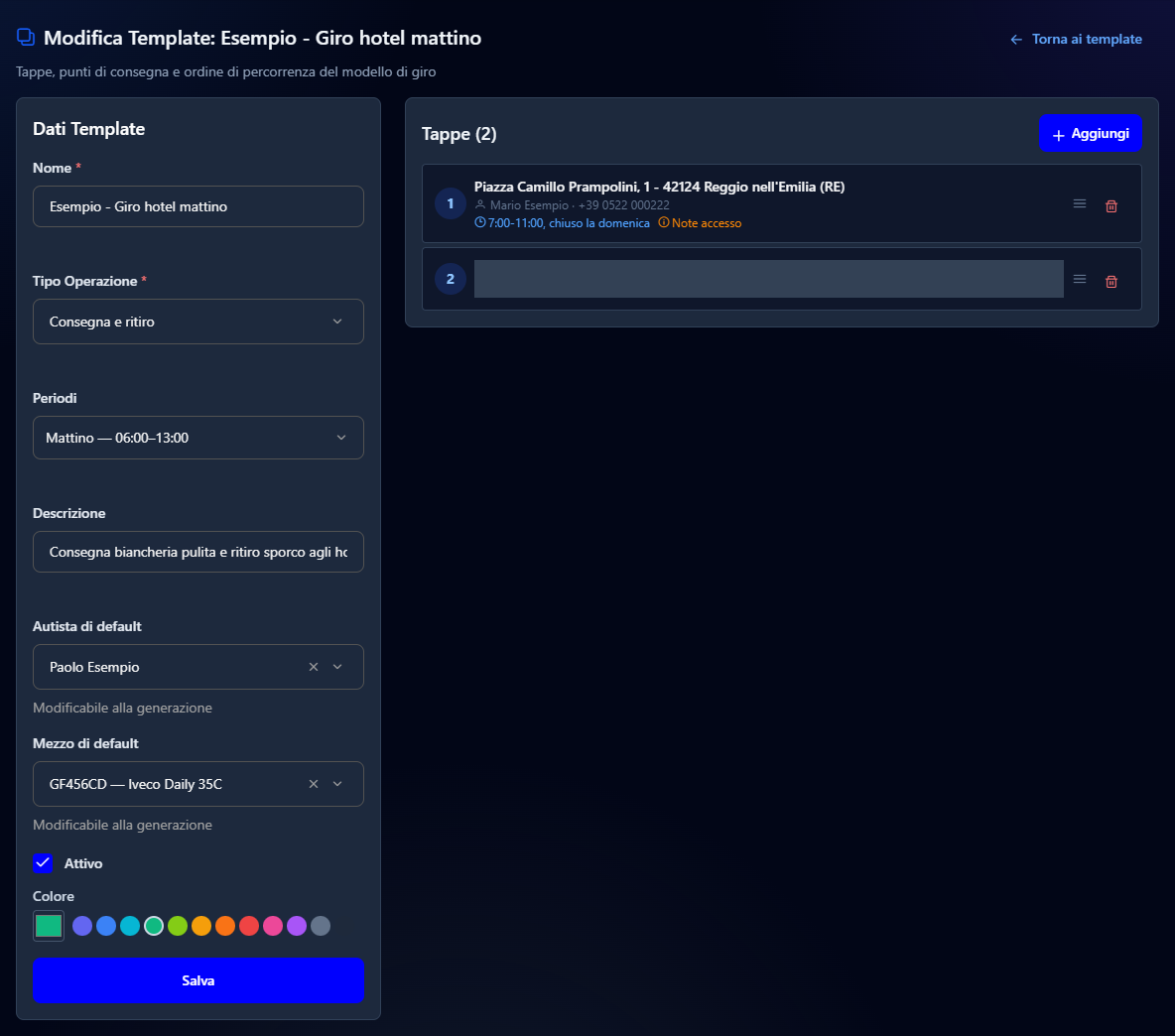Click the number 2 stop badge
Image resolution: width=1175 pixels, height=1036 pixels.
(x=451, y=279)
